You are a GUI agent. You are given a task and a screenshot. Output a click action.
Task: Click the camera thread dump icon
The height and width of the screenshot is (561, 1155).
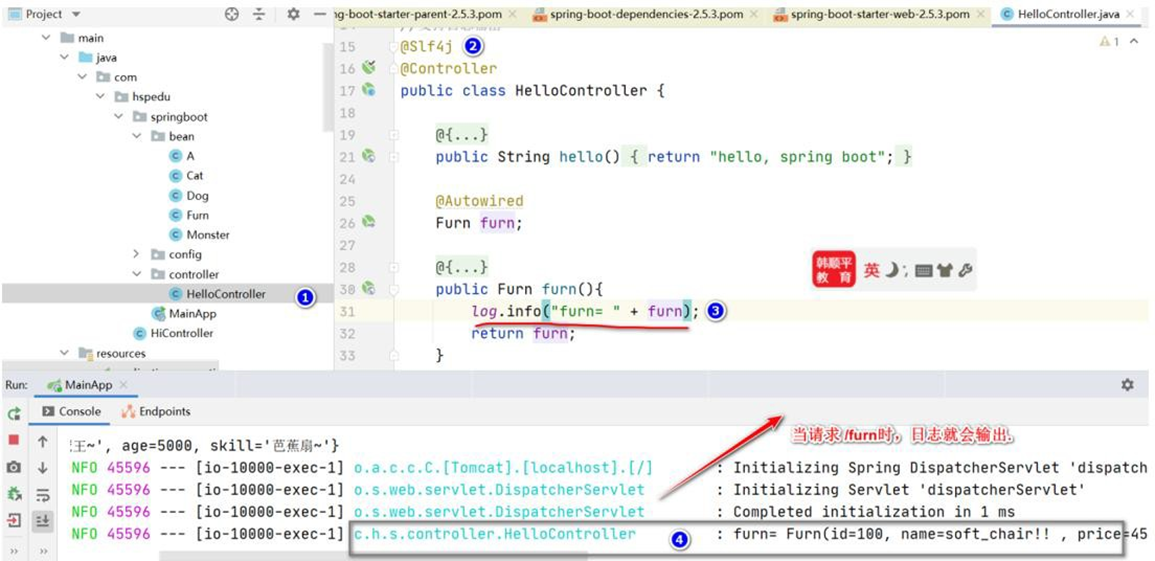(14, 467)
